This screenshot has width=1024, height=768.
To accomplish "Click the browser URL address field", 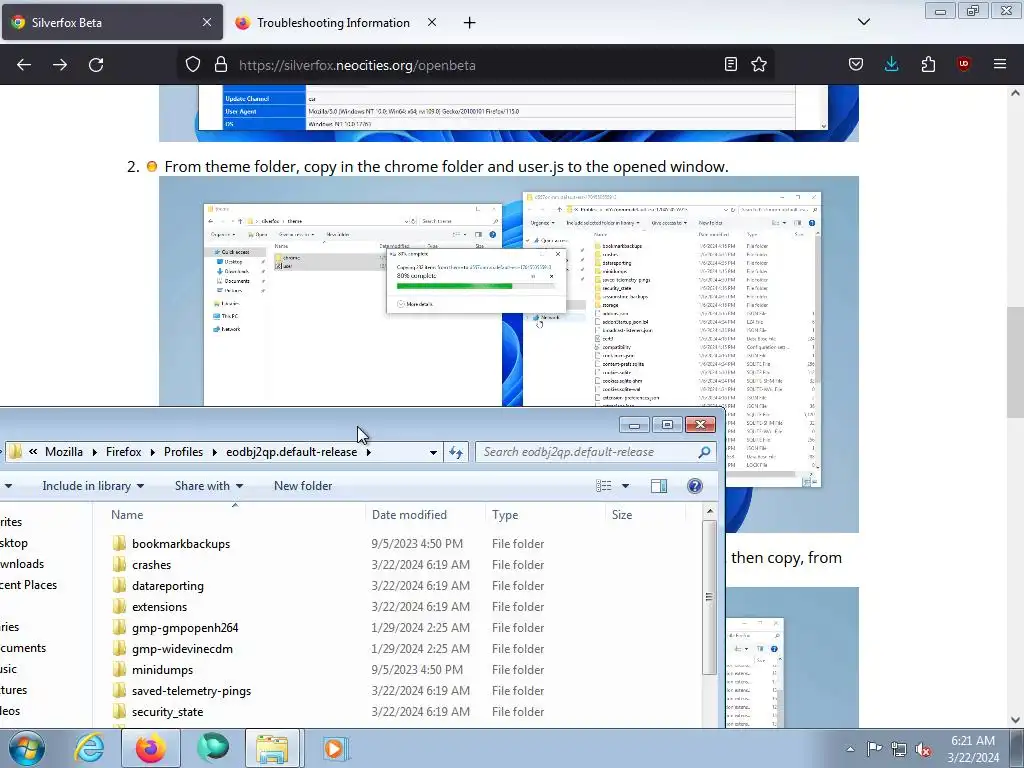I will coord(477,65).
